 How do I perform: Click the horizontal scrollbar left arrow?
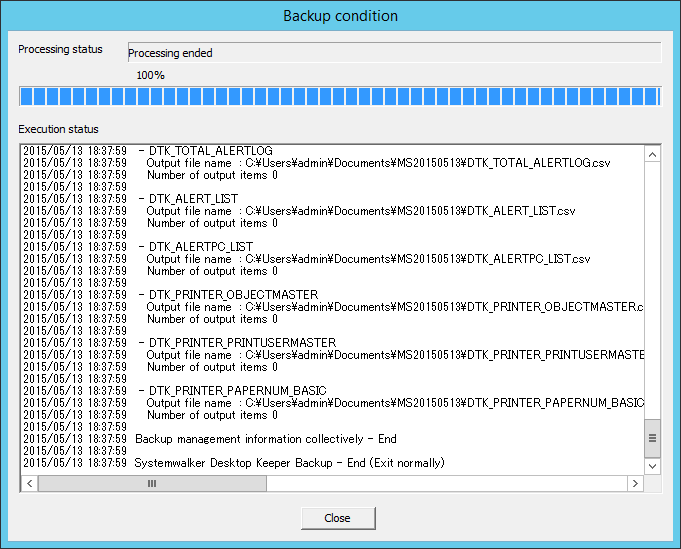(x=30, y=483)
